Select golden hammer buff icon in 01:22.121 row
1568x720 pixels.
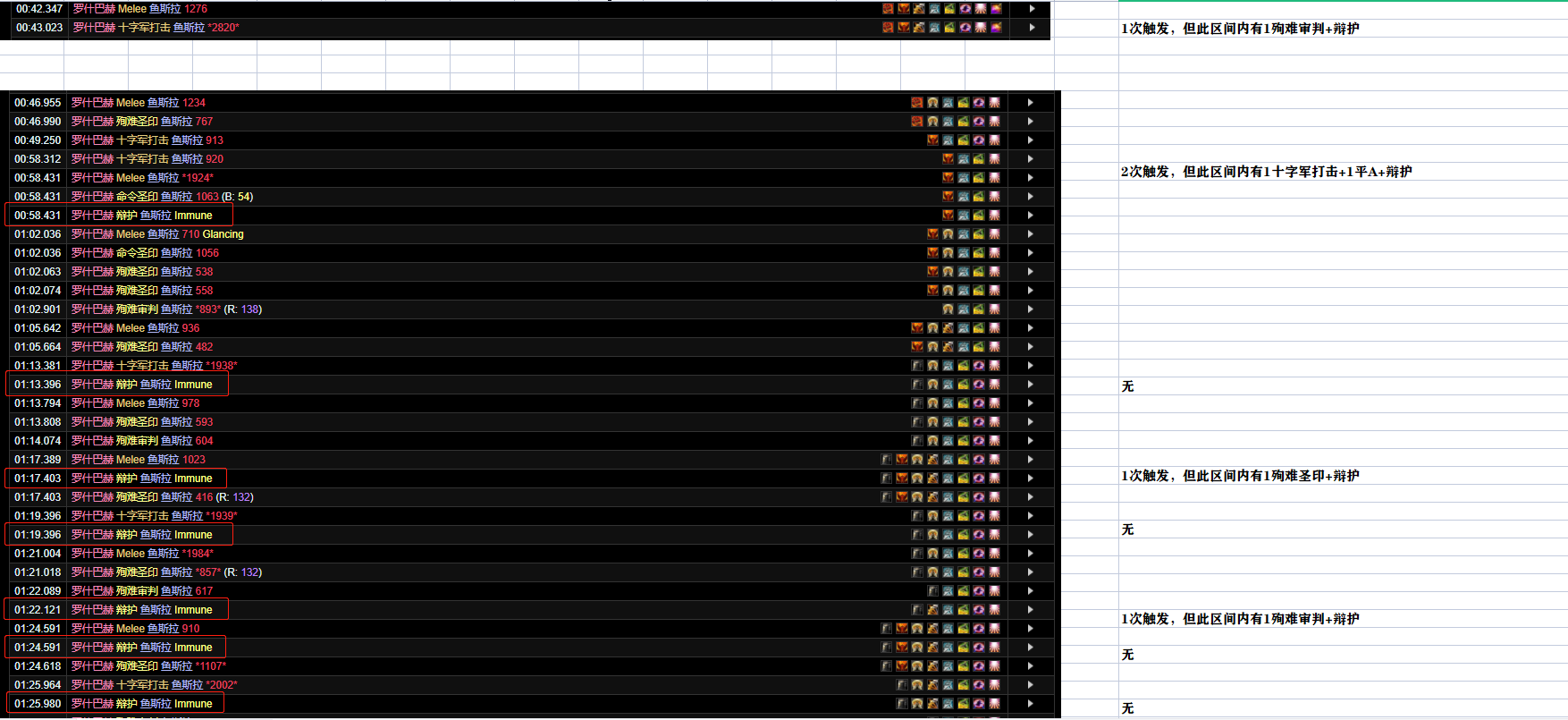932,610
